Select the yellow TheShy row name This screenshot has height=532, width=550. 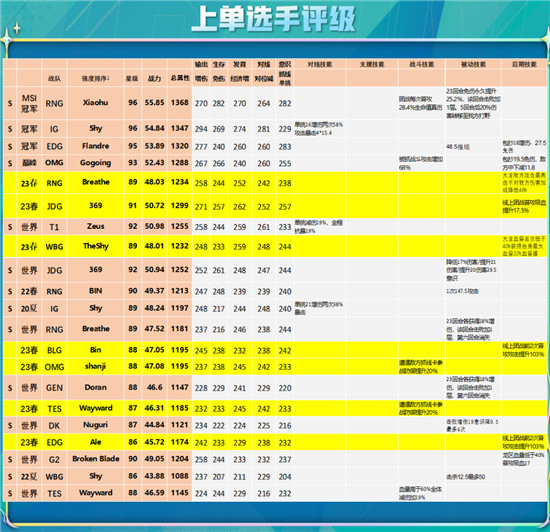click(96, 246)
